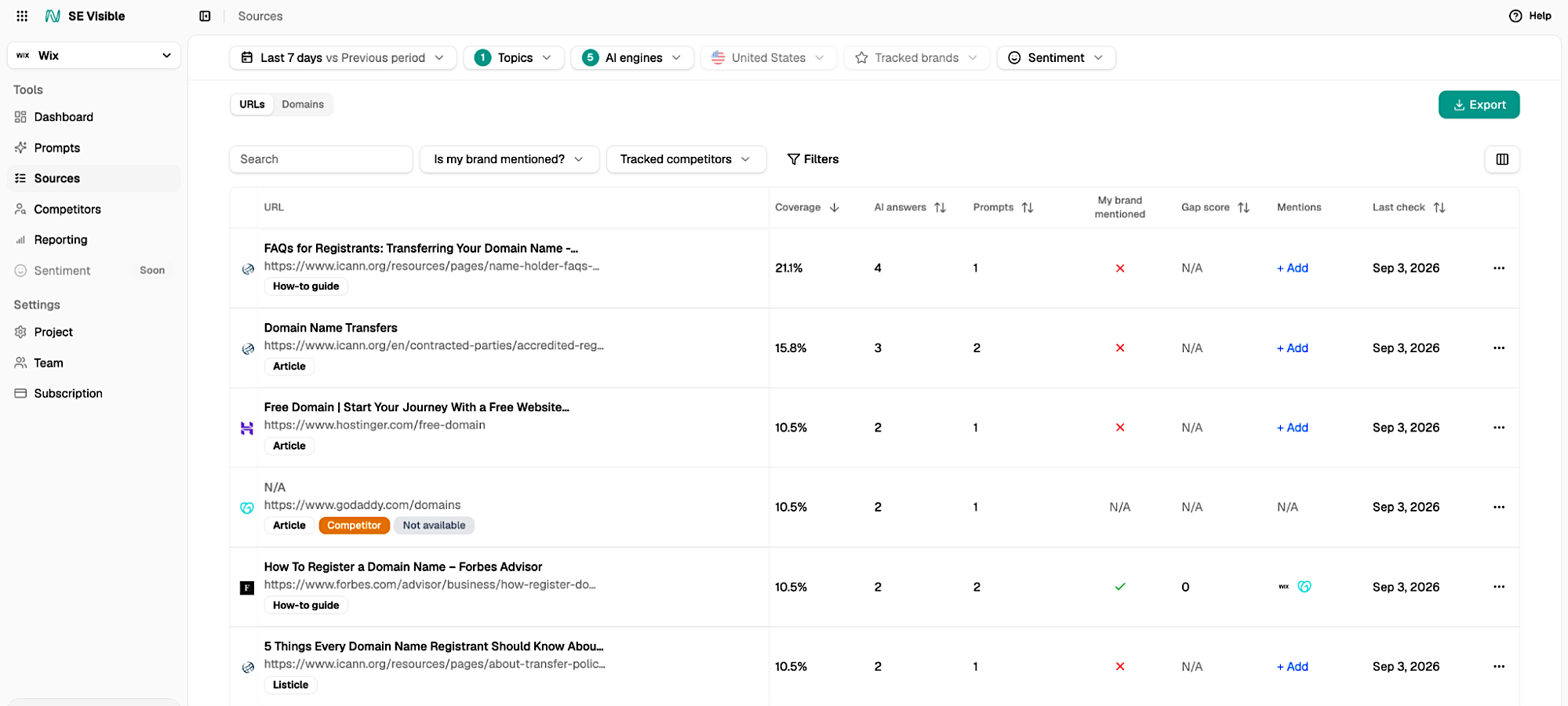Go to Competitors page
Image resolution: width=1568 pixels, height=706 pixels.
point(94,209)
